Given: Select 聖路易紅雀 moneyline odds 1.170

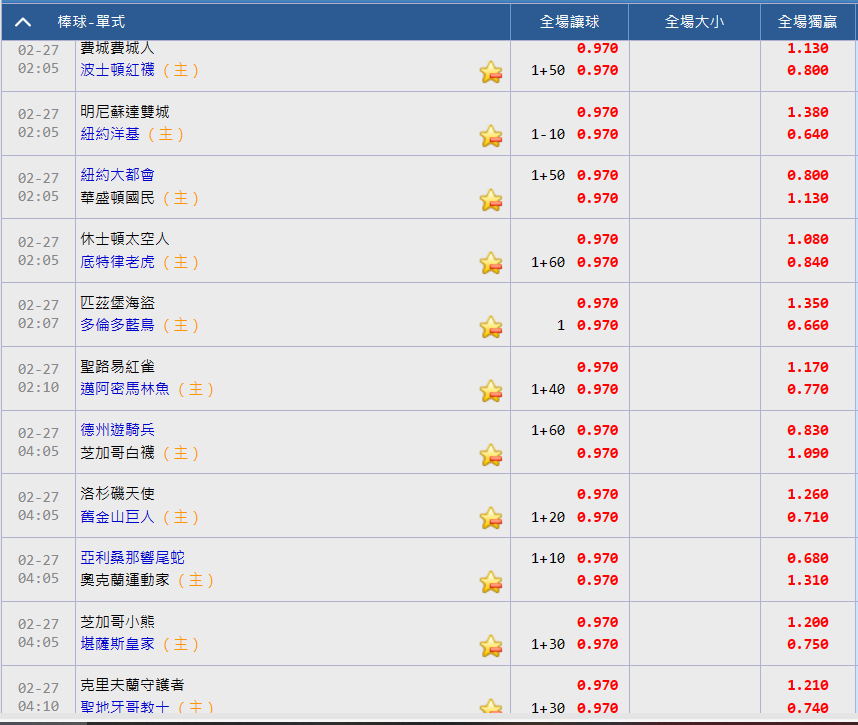Looking at the screenshot, I should click(808, 367).
